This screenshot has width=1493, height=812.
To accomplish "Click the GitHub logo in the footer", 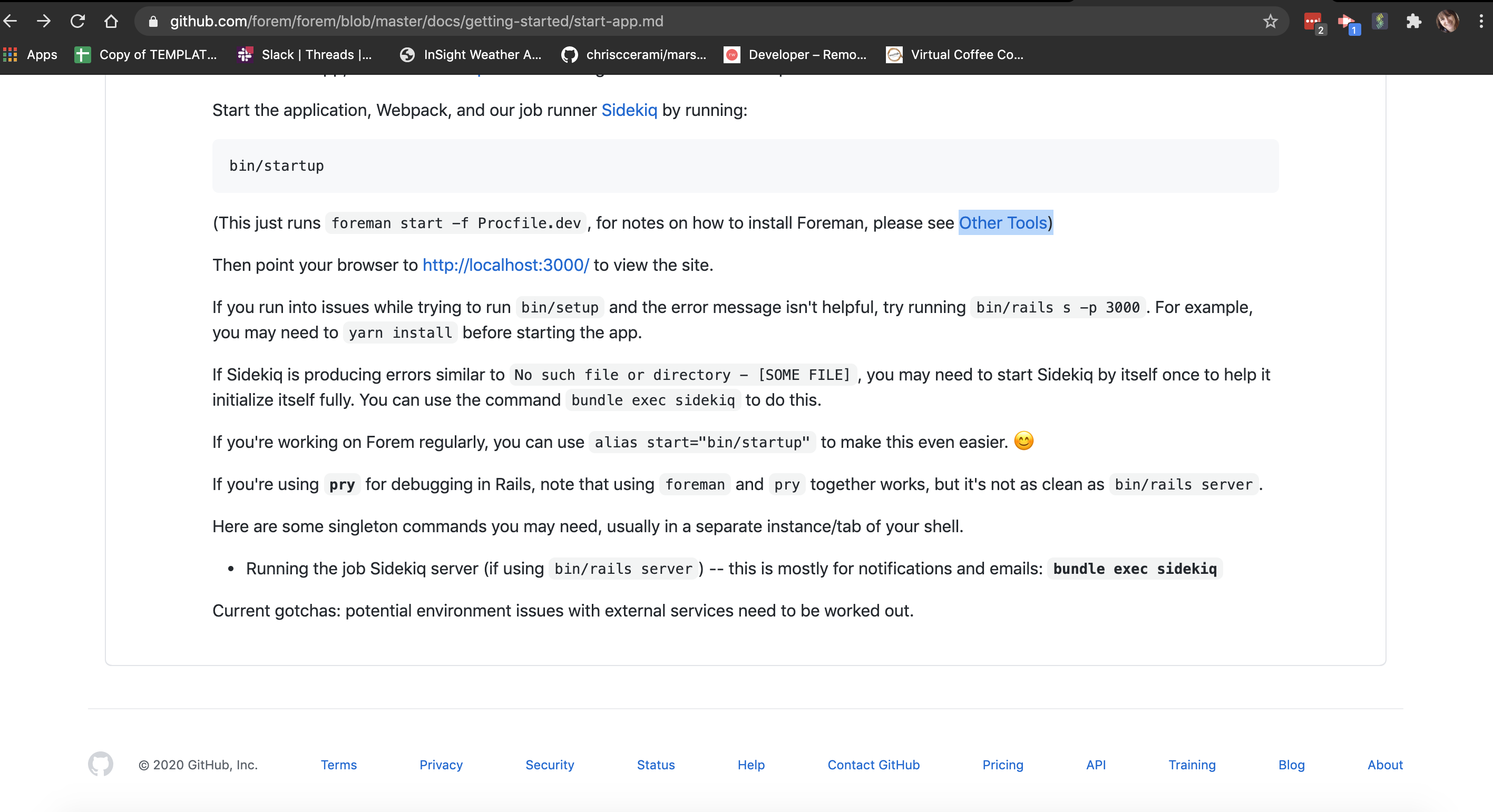I will (x=101, y=765).
